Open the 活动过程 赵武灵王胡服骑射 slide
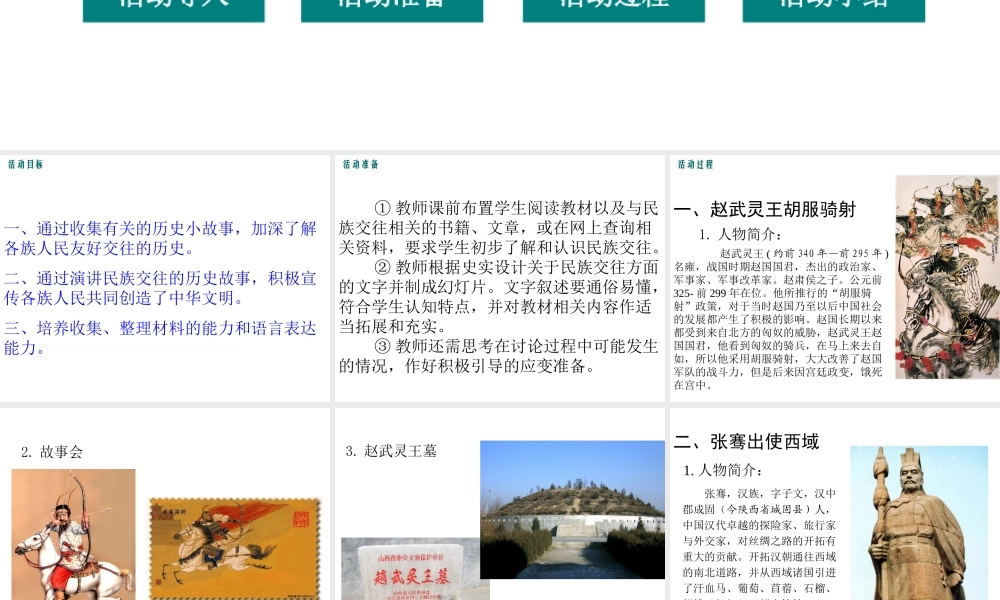Viewport: 1000px width, 600px height. [x=835, y=278]
